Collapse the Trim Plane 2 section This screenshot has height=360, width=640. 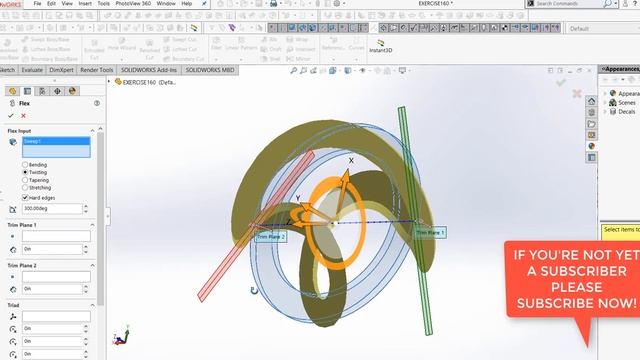(92, 265)
